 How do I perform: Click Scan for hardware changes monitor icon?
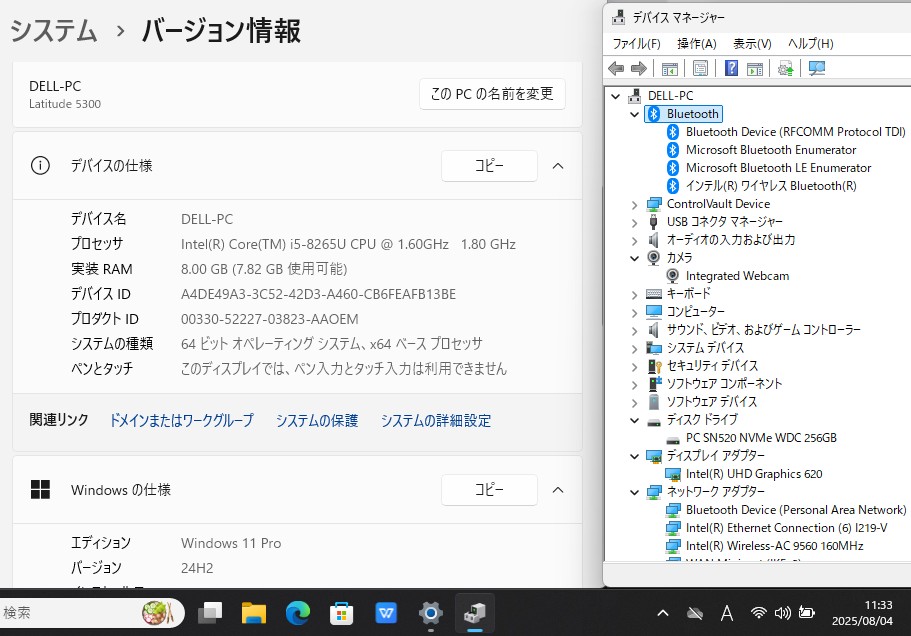pos(817,69)
